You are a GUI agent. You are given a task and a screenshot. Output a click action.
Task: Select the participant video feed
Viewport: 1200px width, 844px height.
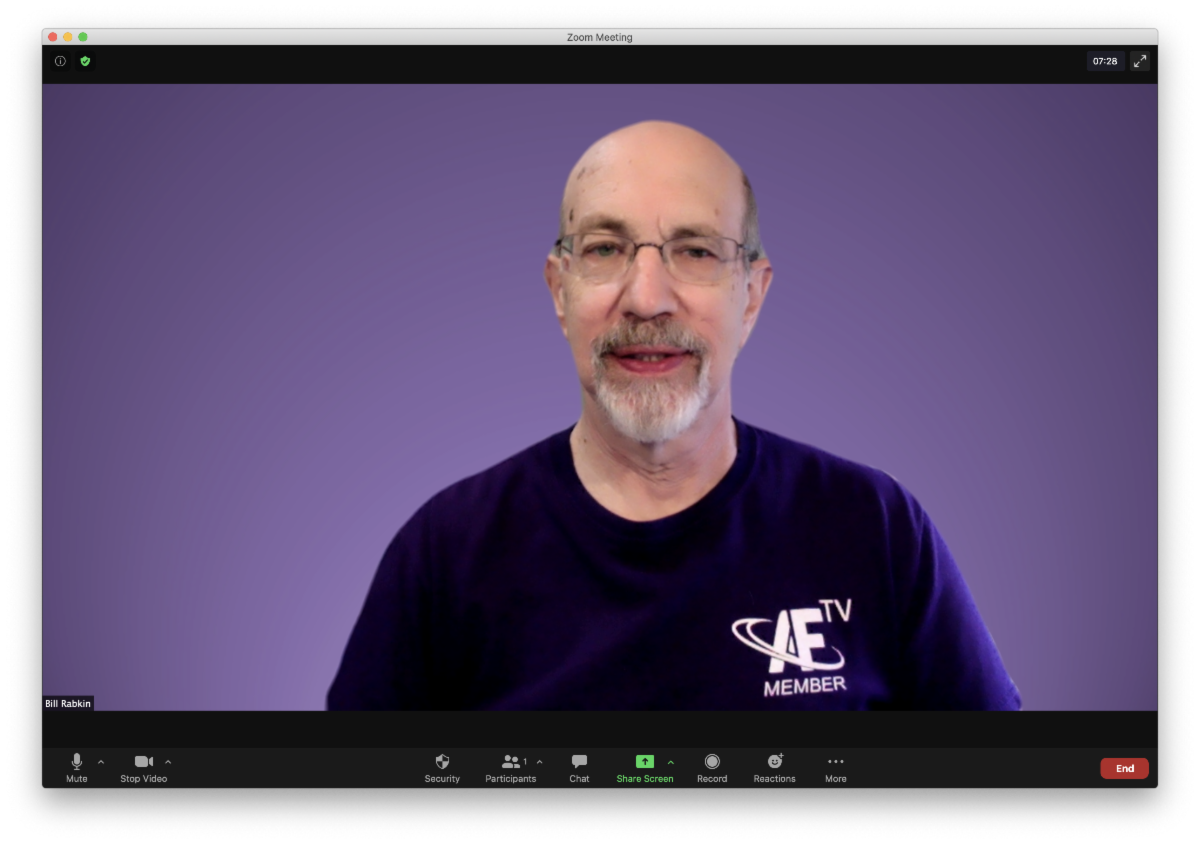600,397
